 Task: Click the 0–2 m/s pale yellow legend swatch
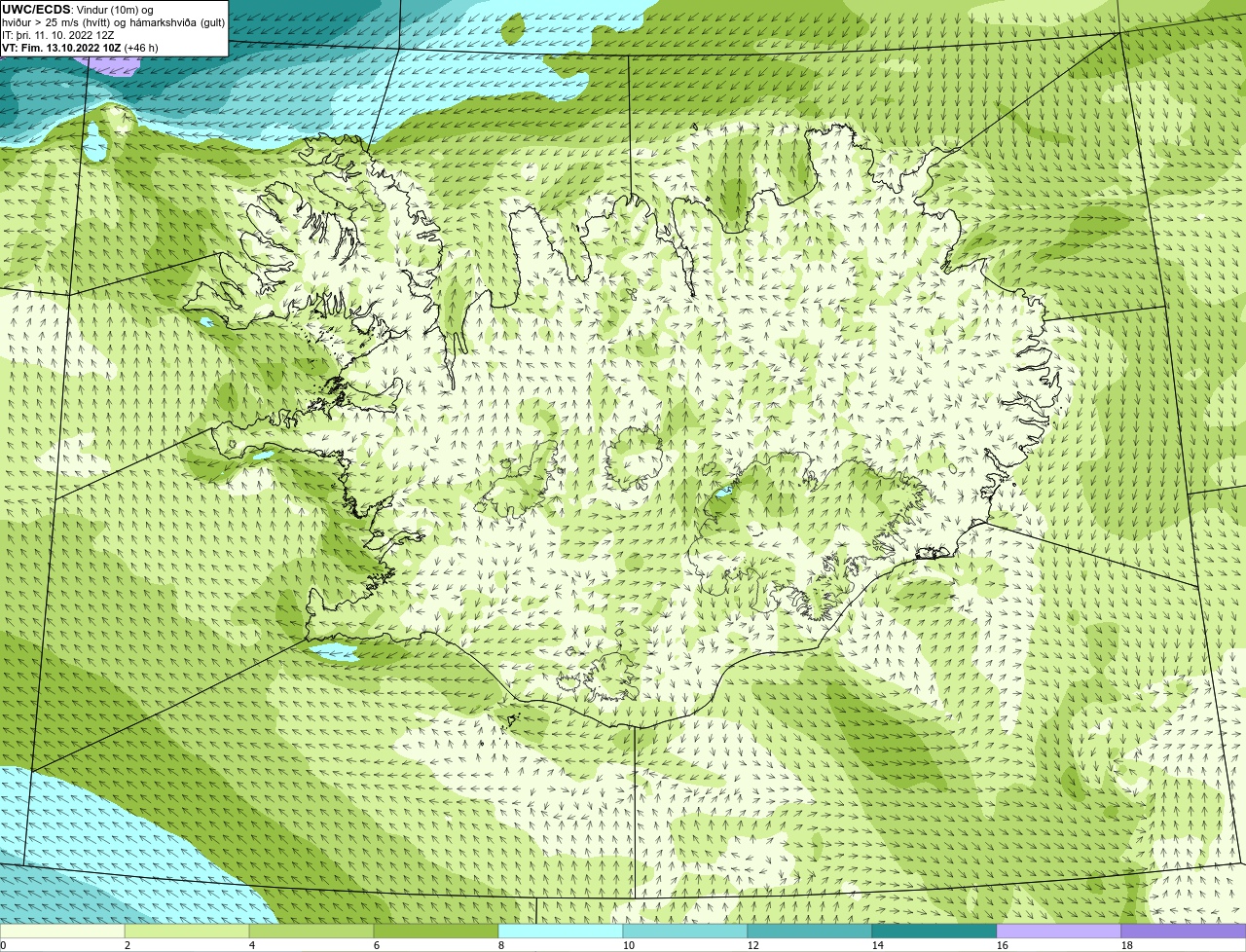pyautogui.click(x=62, y=932)
